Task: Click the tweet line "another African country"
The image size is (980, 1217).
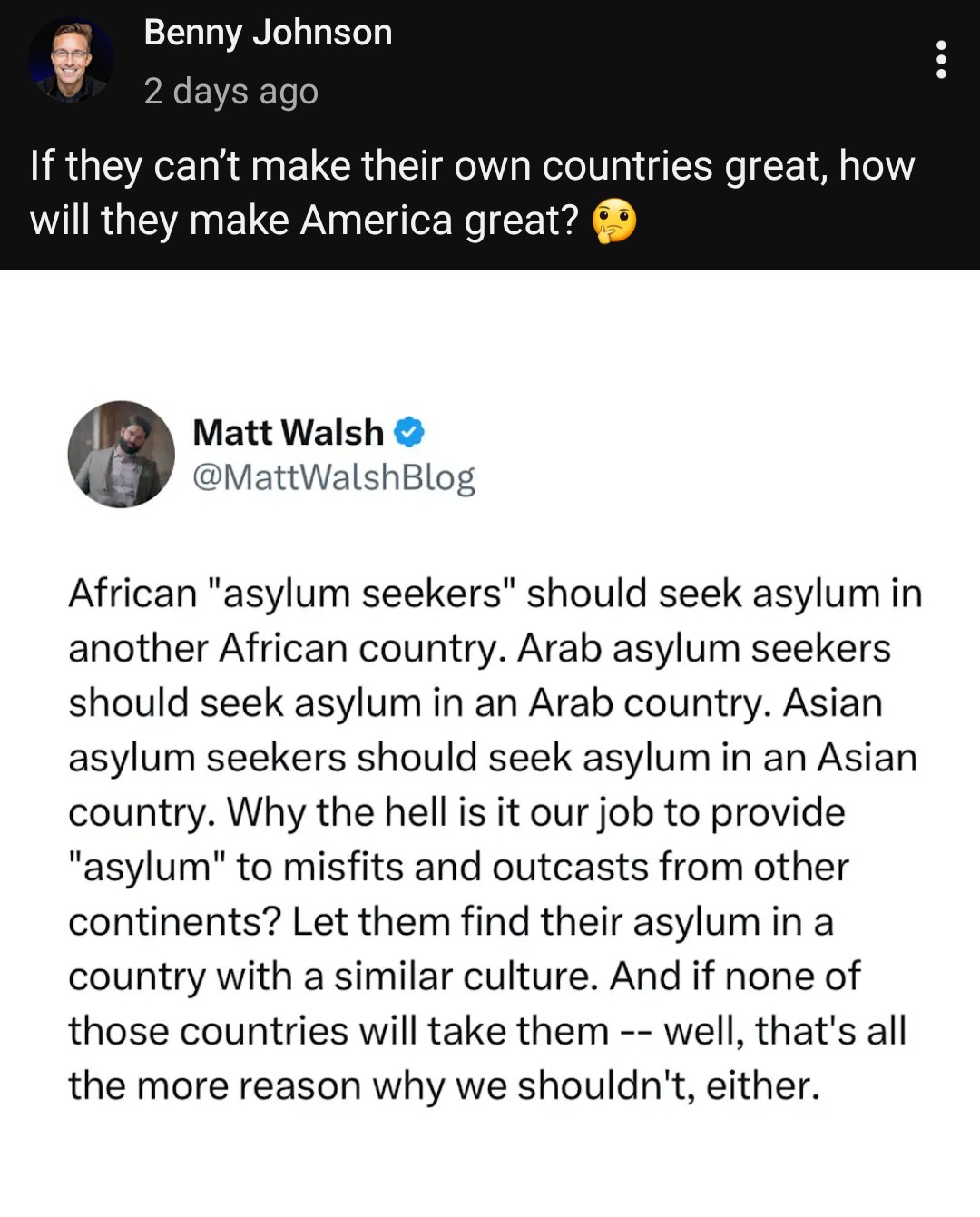Action: [479, 648]
